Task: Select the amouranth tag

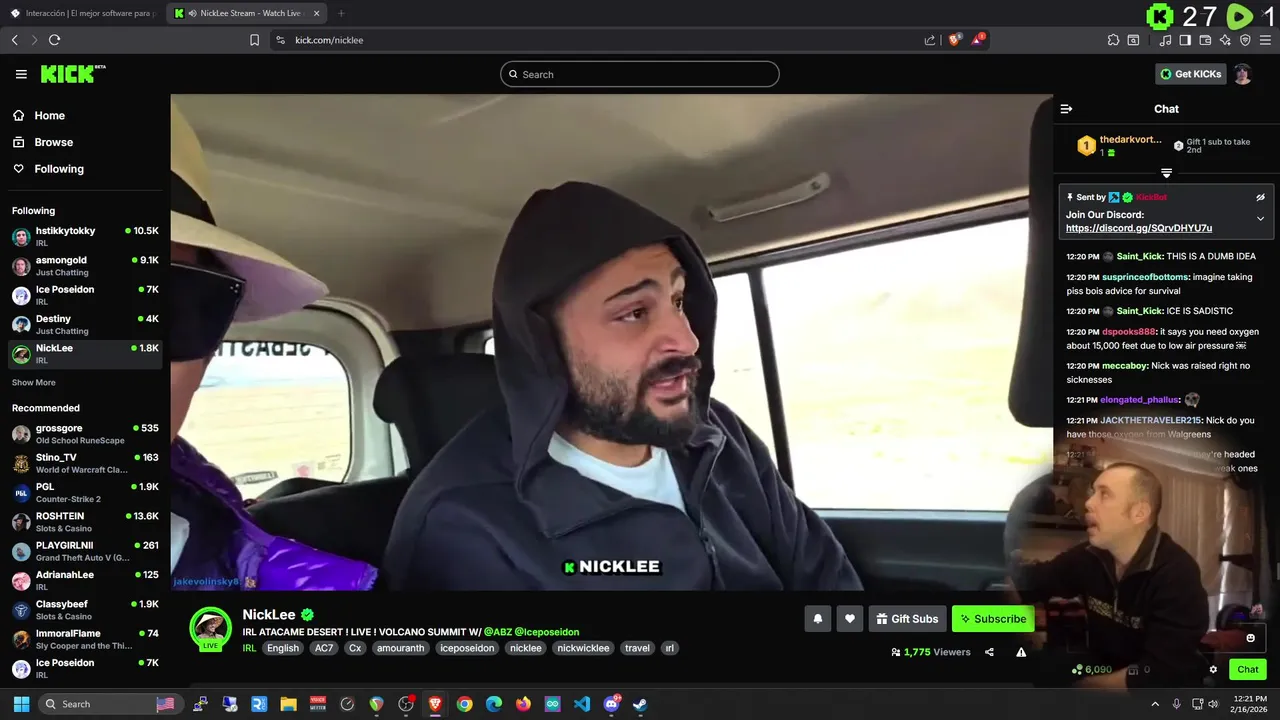Action: [401, 648]
